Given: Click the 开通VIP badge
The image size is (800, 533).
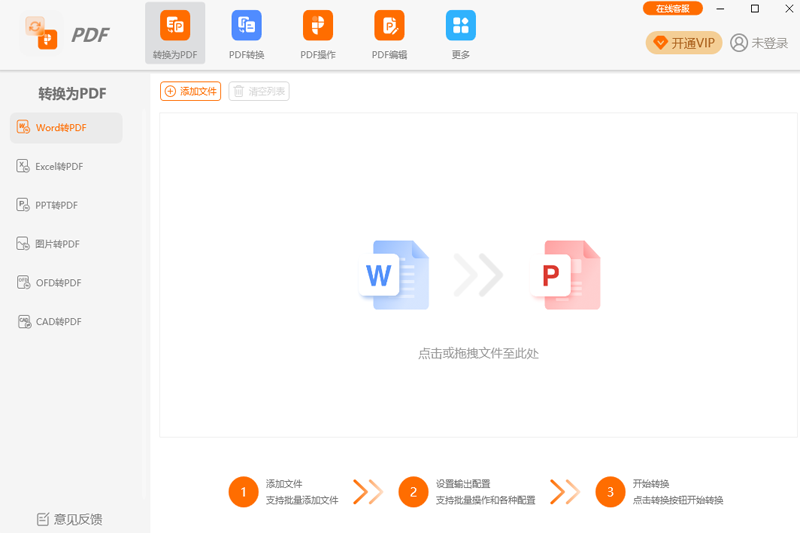Looking at the screenshot, I should coord(684,43).
